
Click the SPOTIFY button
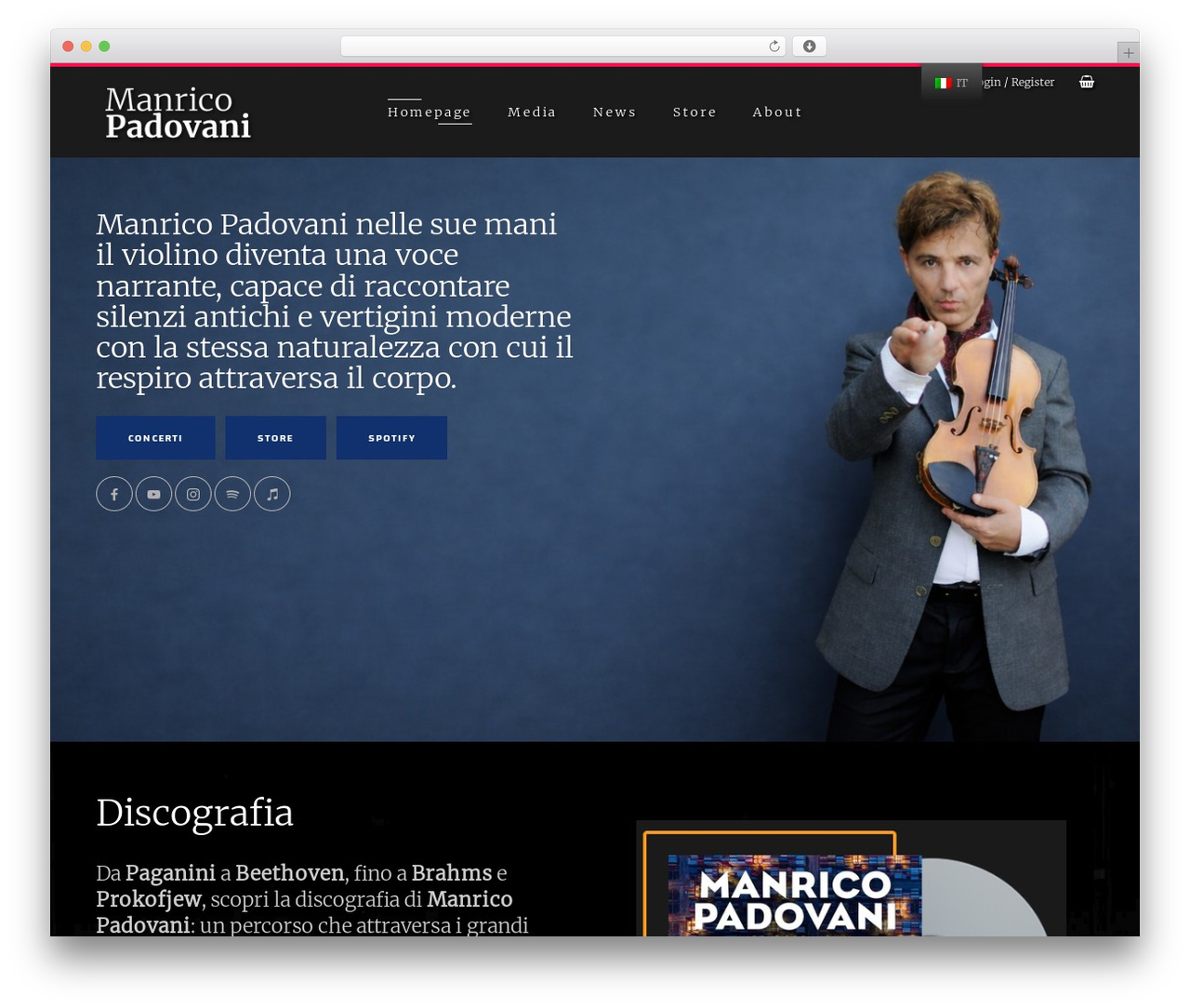click(391, 438)
